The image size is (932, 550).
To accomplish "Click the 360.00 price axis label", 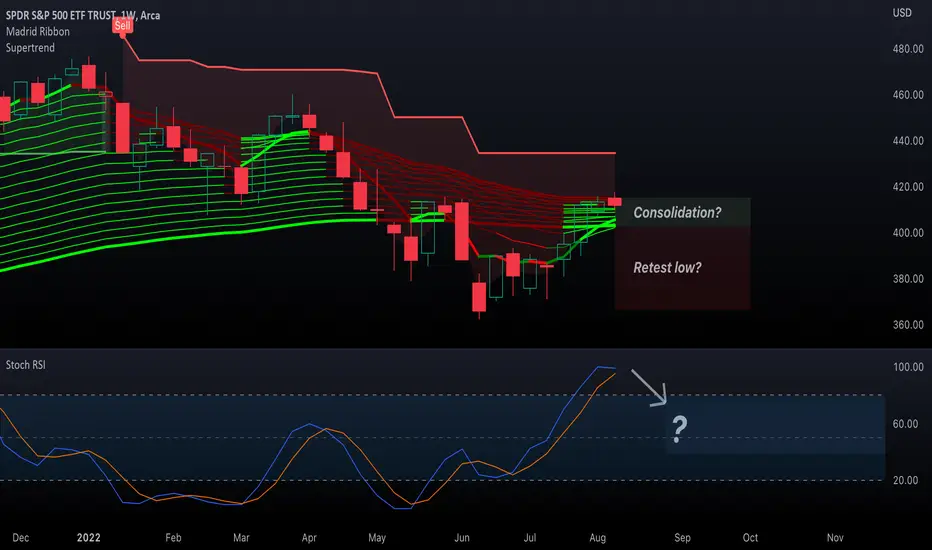I will [908, 325].
